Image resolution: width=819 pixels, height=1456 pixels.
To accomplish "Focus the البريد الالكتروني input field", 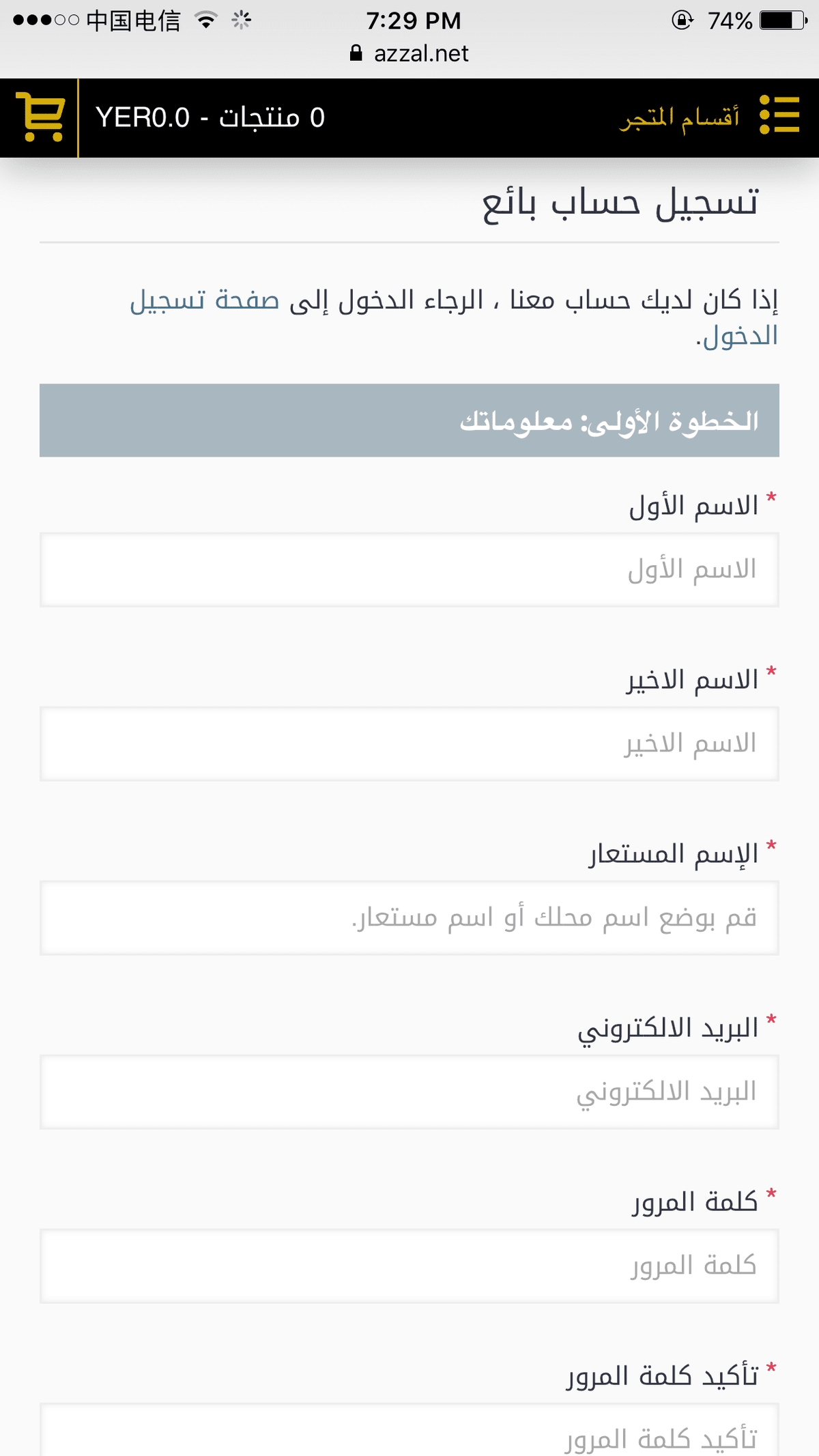I will click(409, 1092).
